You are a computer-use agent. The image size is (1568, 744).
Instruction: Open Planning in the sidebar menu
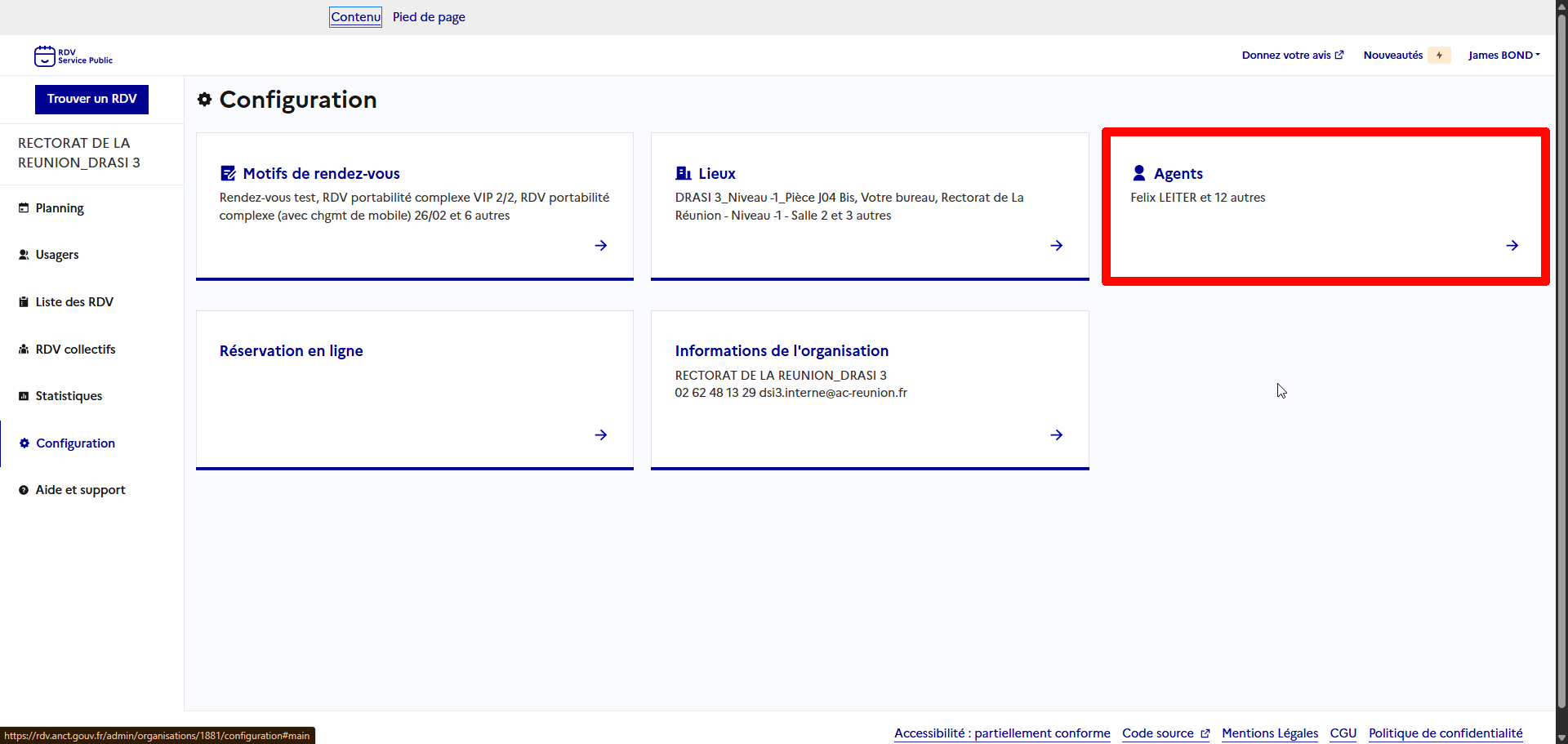point(60,208)
